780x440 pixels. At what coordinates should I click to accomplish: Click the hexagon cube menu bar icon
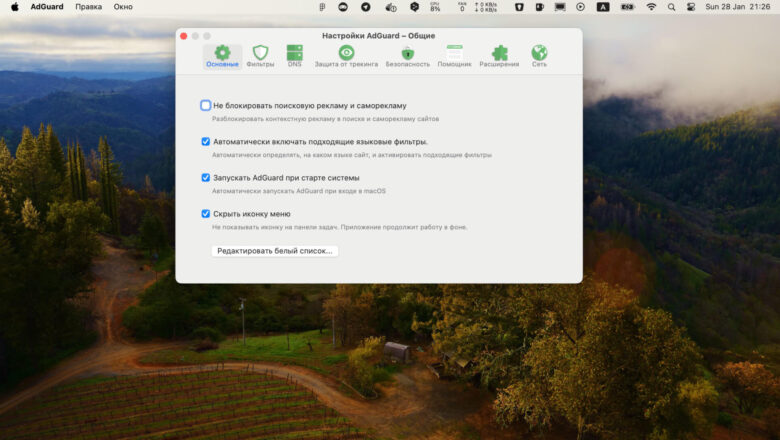pos(414,7)
